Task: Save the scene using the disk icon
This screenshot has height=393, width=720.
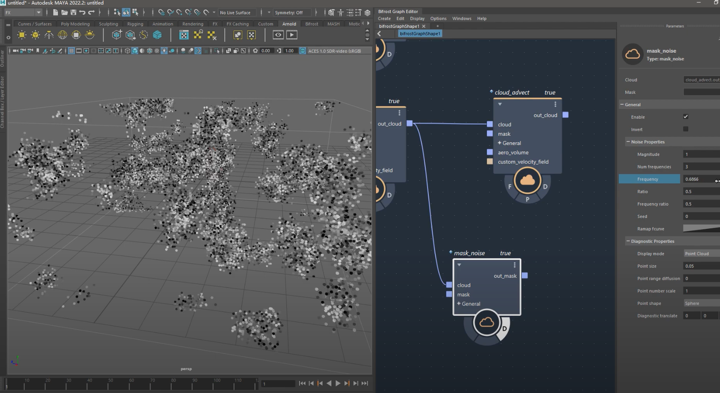Action: point(73,12)
